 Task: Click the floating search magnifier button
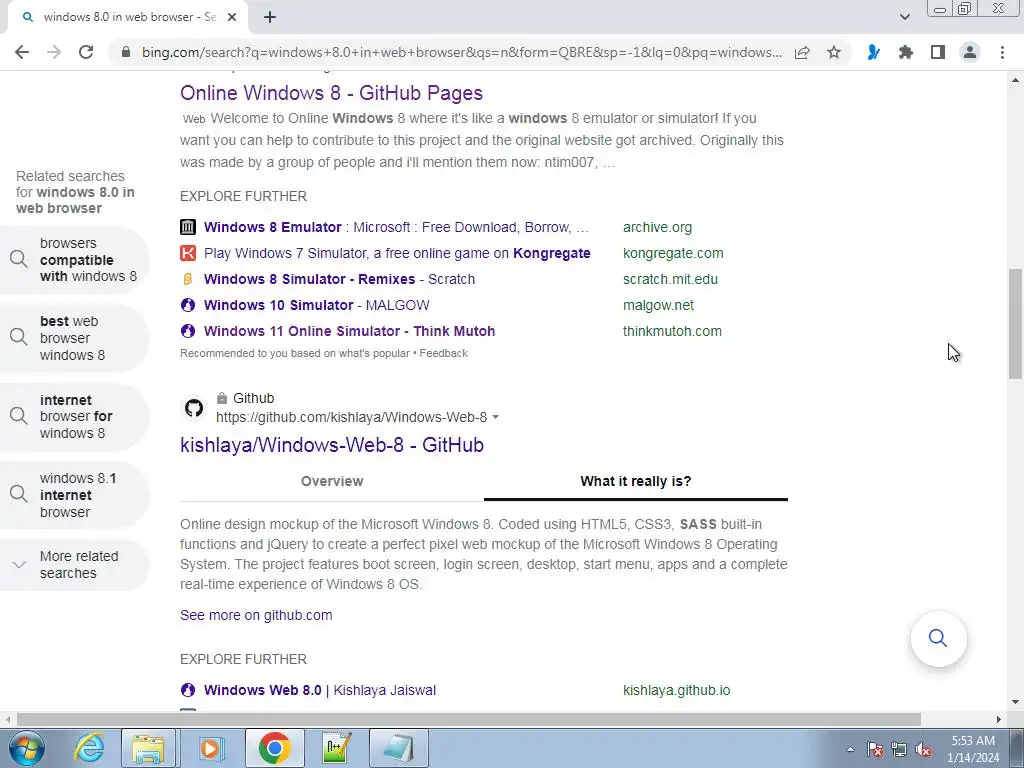tap(938, 638)
